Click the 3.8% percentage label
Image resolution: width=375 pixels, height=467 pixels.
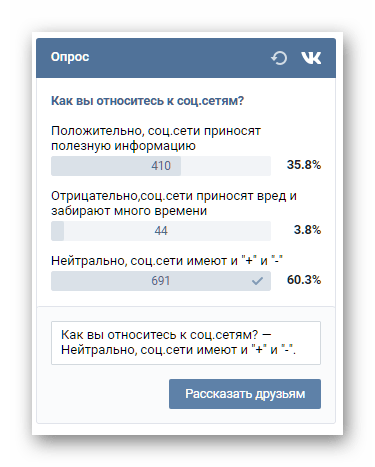tap(307, 230)
